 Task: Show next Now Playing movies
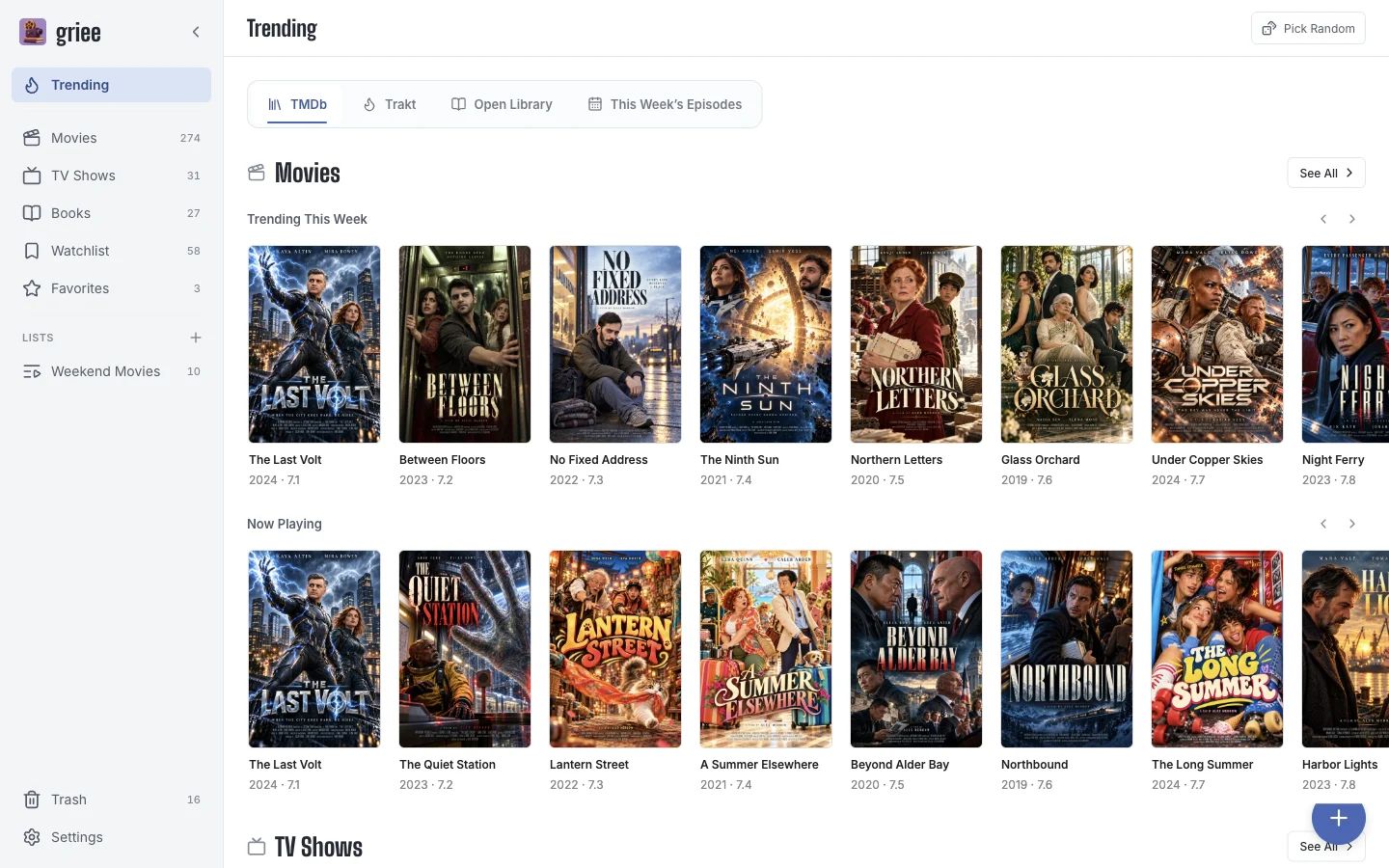pos(1352,524)
